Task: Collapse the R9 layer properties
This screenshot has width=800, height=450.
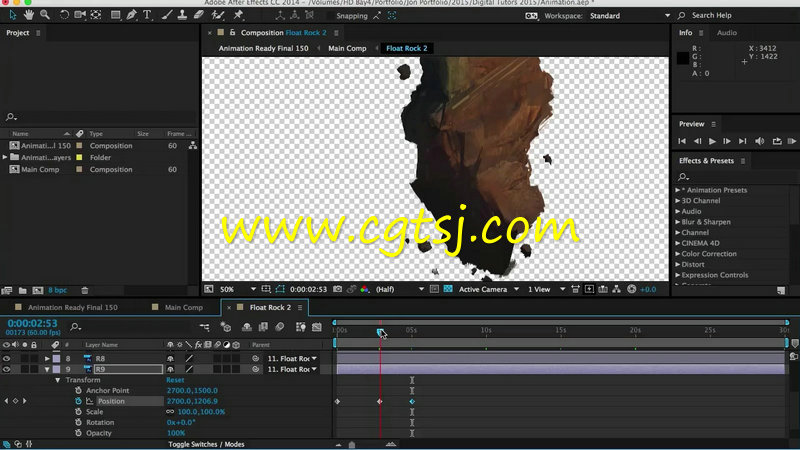Action: pos(47,369)
